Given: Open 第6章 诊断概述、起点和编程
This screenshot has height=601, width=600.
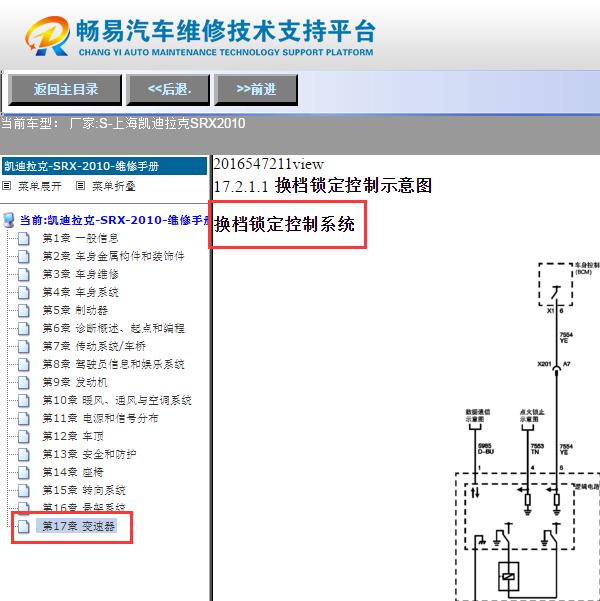Looking at the screenshot, I should pyautogui.click(x=113, y=328).
